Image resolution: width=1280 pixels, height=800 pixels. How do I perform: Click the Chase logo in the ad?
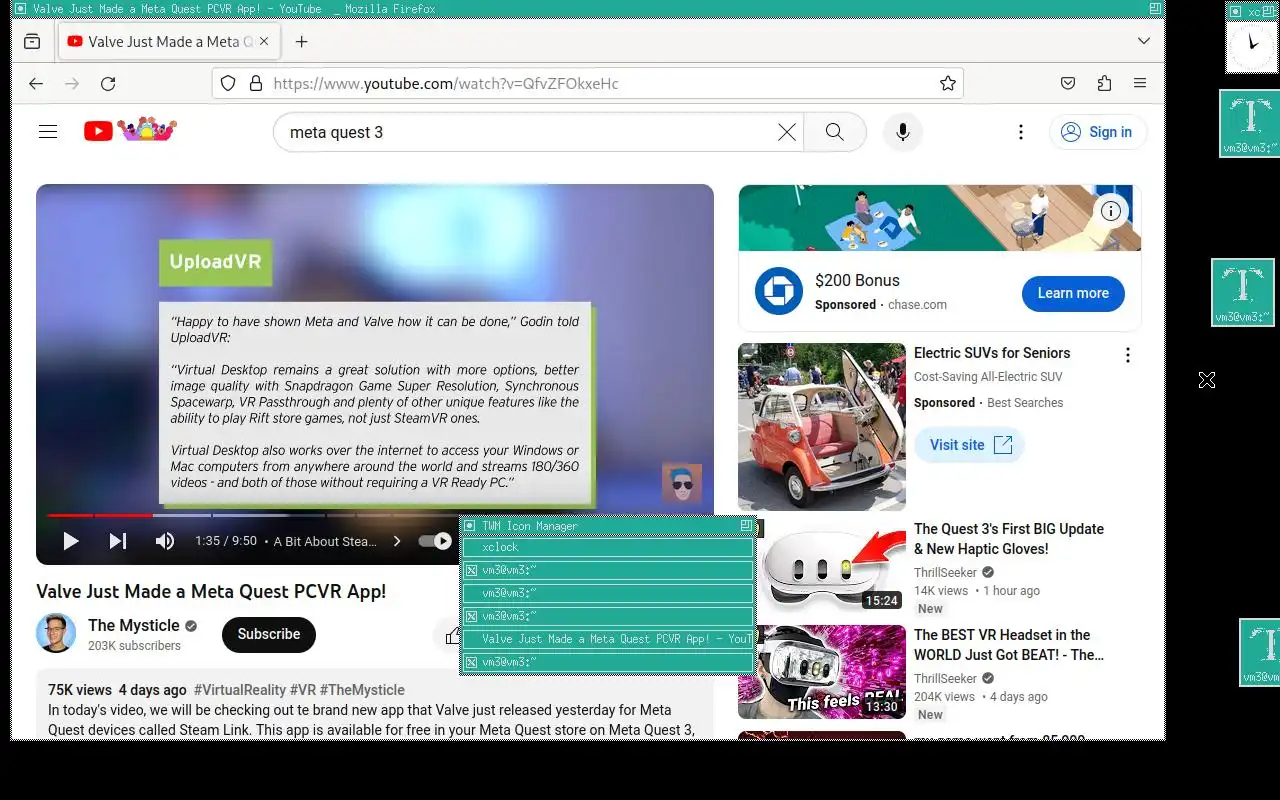pos(779,292)
